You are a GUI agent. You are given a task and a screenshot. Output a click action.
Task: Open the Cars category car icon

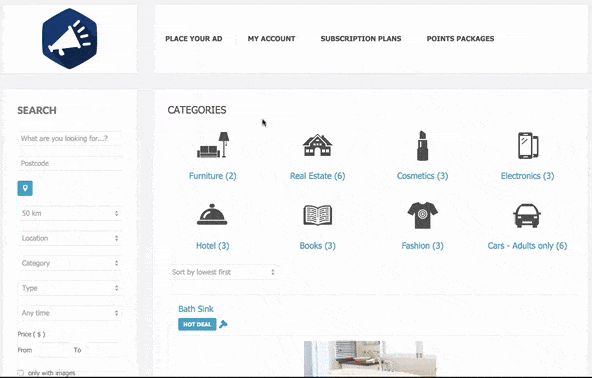(x=527, y=216)
